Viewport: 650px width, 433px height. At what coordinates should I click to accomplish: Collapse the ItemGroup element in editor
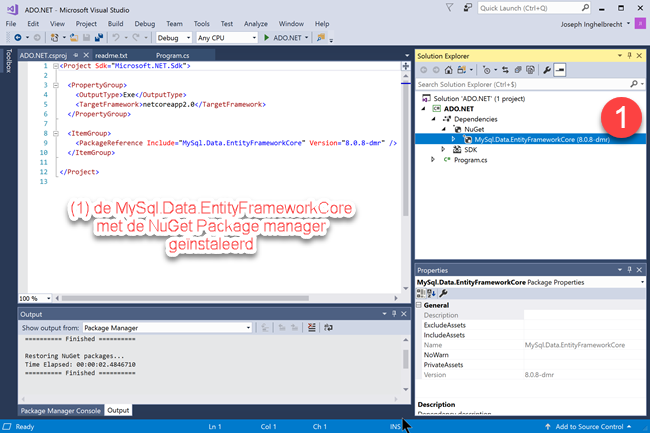tap(56, 133)
